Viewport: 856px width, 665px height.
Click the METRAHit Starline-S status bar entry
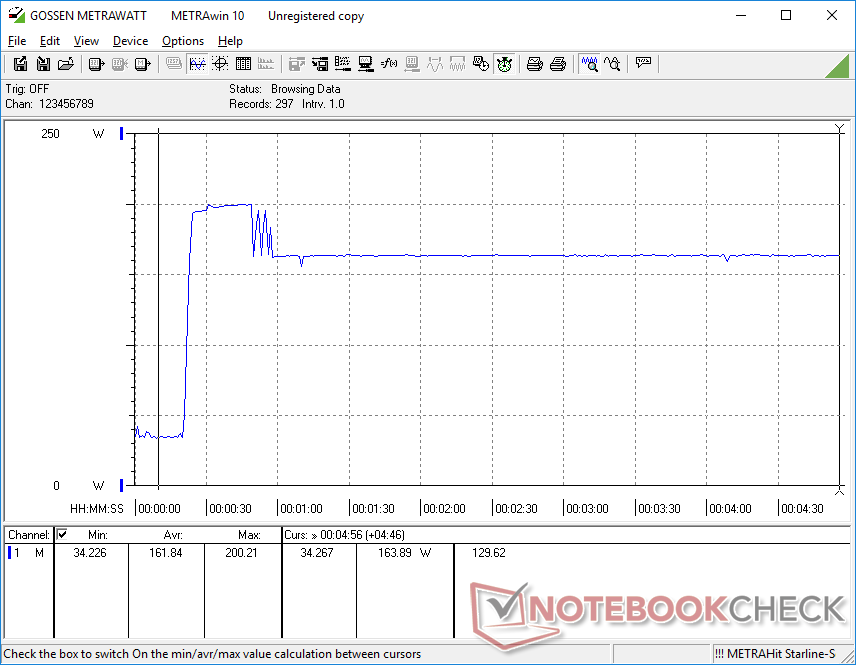775,654
